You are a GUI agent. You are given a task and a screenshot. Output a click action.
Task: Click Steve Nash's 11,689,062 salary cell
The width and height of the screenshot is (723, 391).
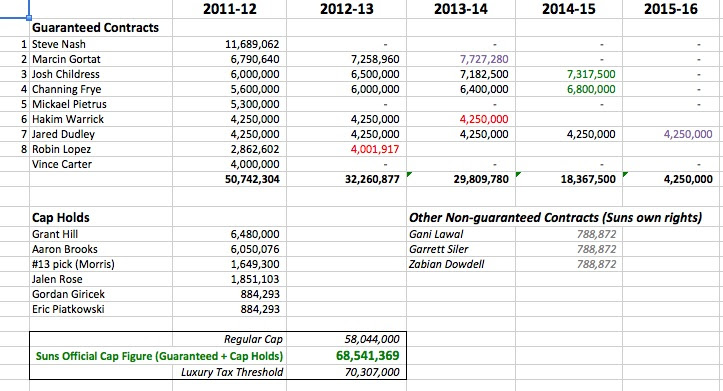pyautogui.click(x=229, y=44)
